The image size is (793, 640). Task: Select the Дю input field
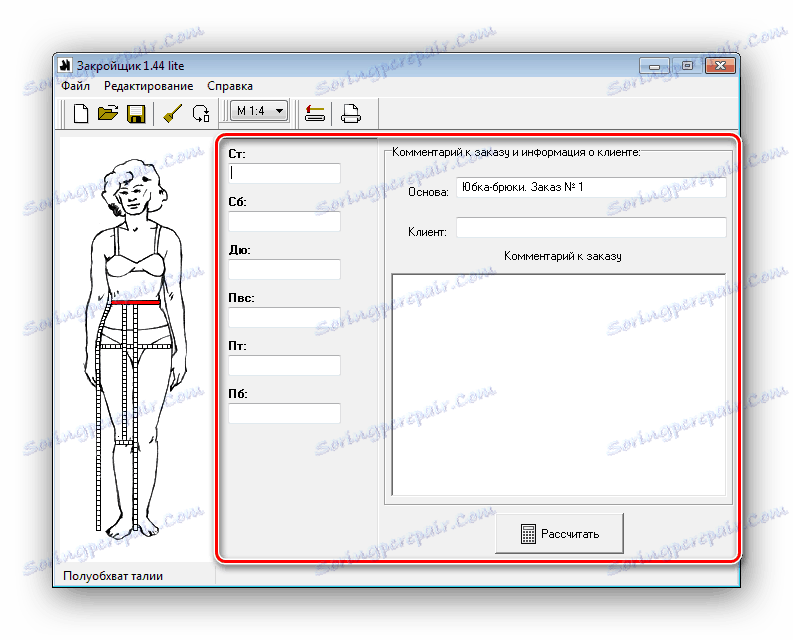(284, 269)
